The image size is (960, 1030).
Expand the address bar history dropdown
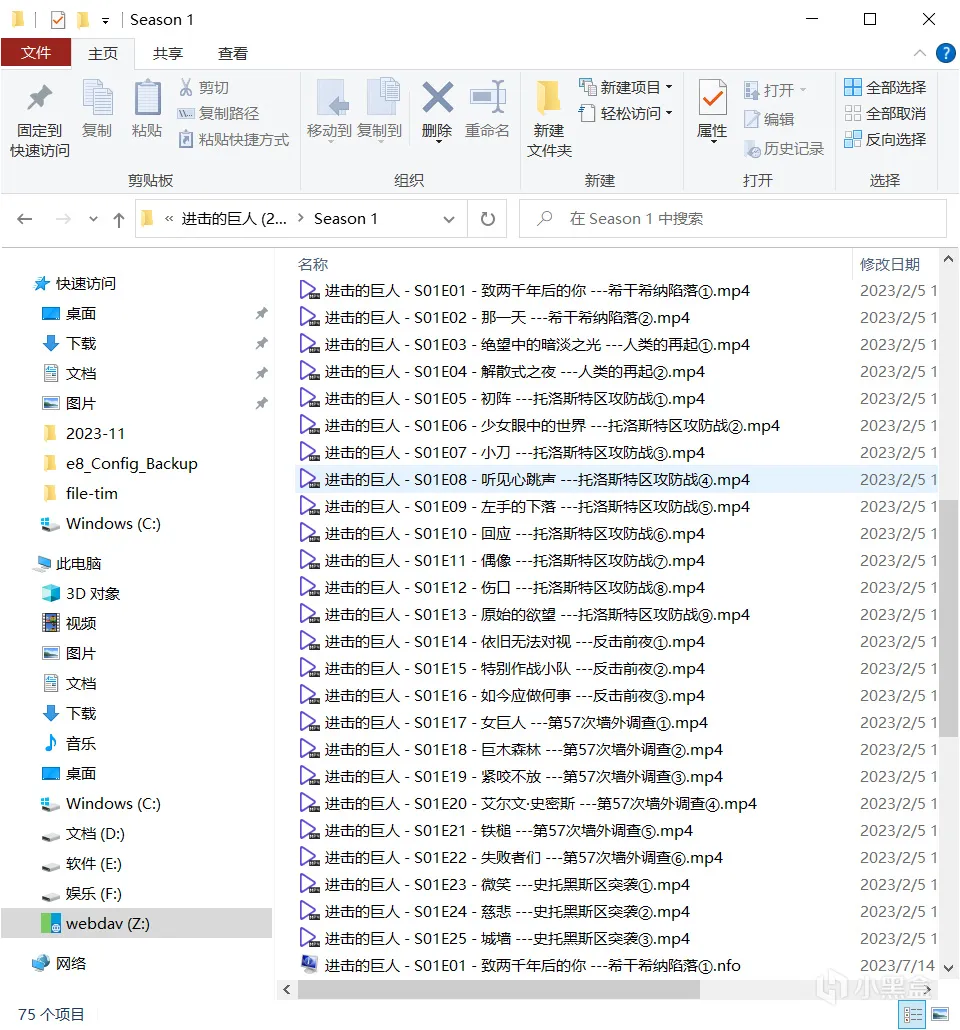click(x=449, y=219)
